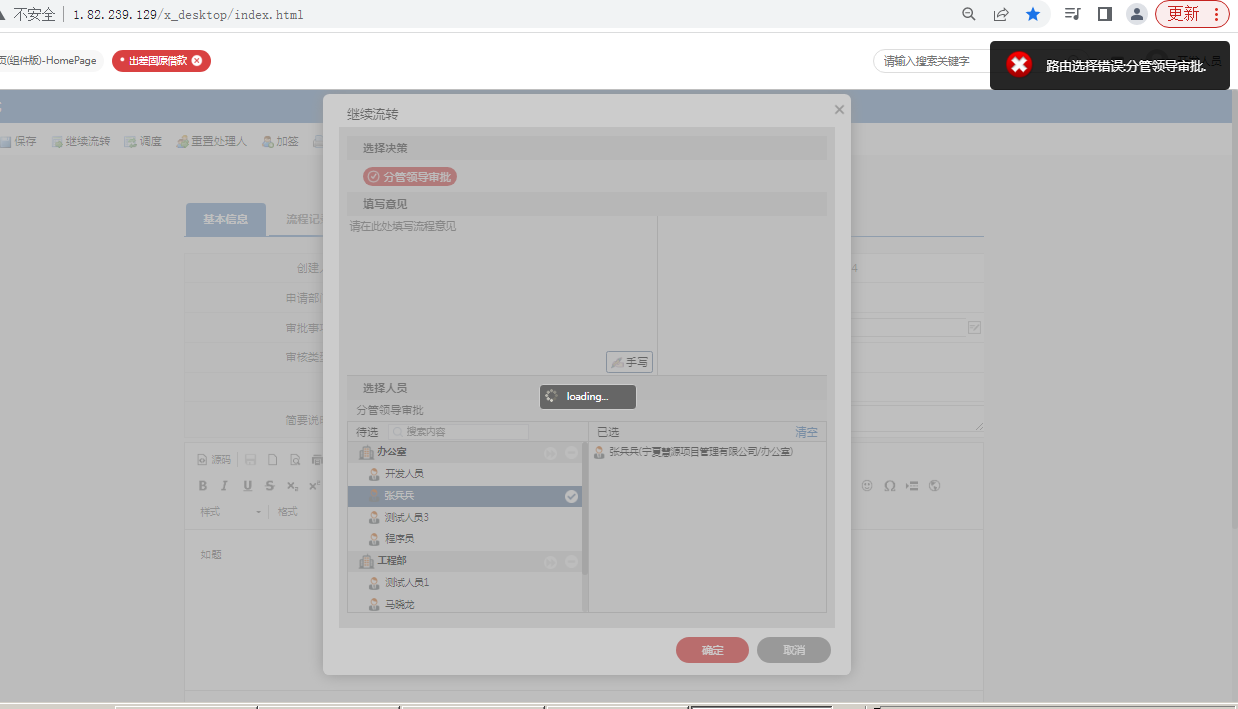Image resolution: width=1238 pixels, height=709 pixels.
Task: Click 加签 in the toolbar
Action: (x=280, y=141)
